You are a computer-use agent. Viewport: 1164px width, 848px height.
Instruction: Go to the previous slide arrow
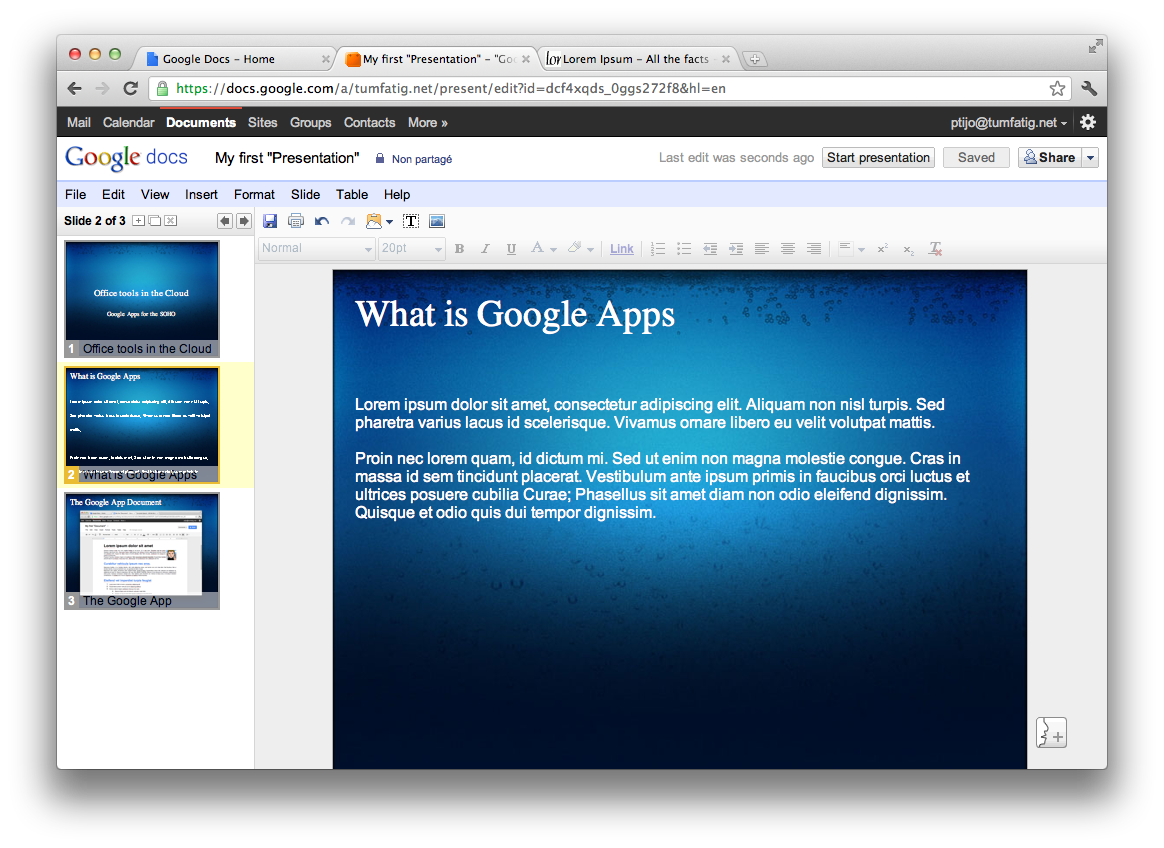coord(224,221)
